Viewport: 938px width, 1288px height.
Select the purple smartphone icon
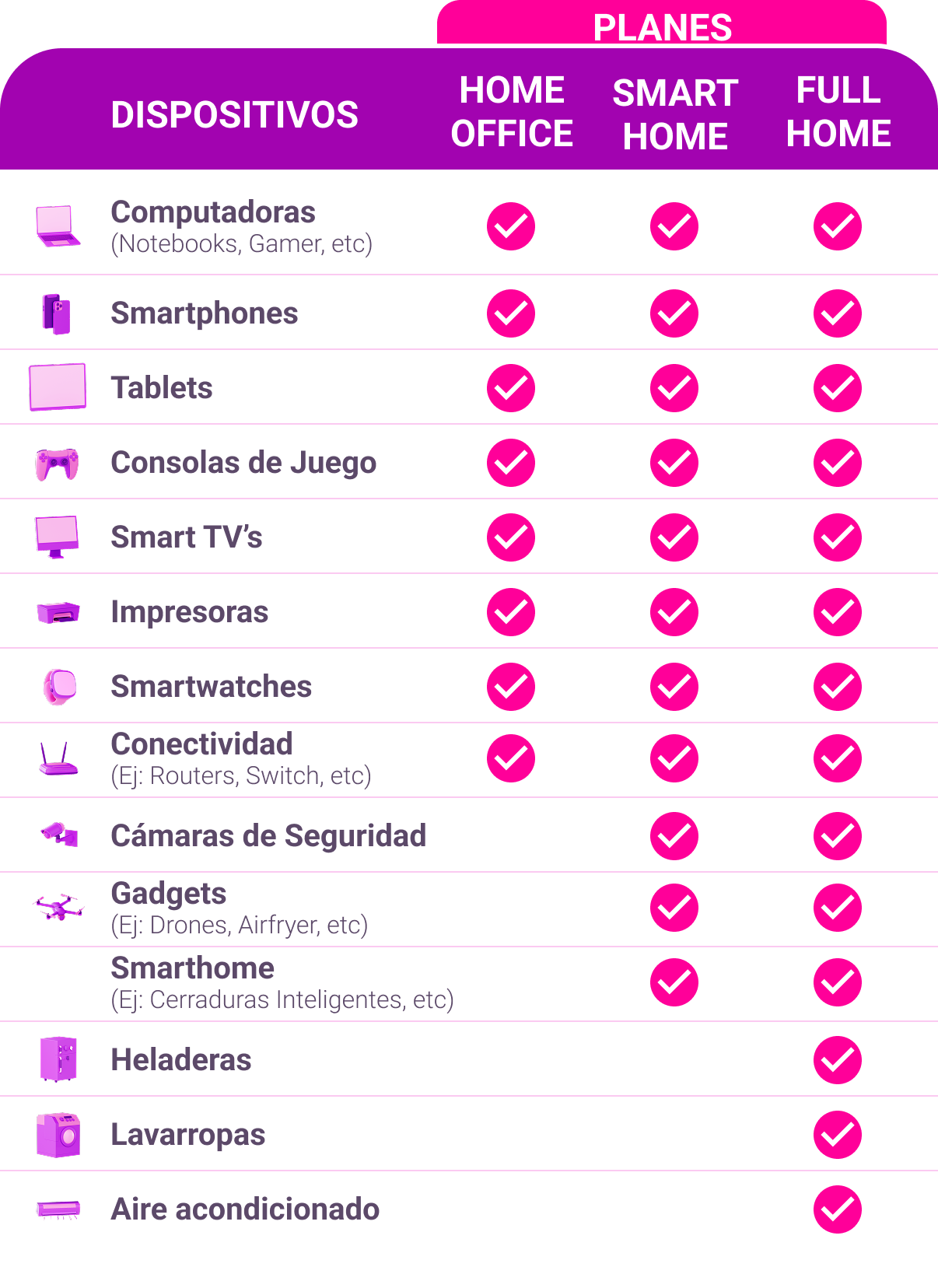point(57,313)
